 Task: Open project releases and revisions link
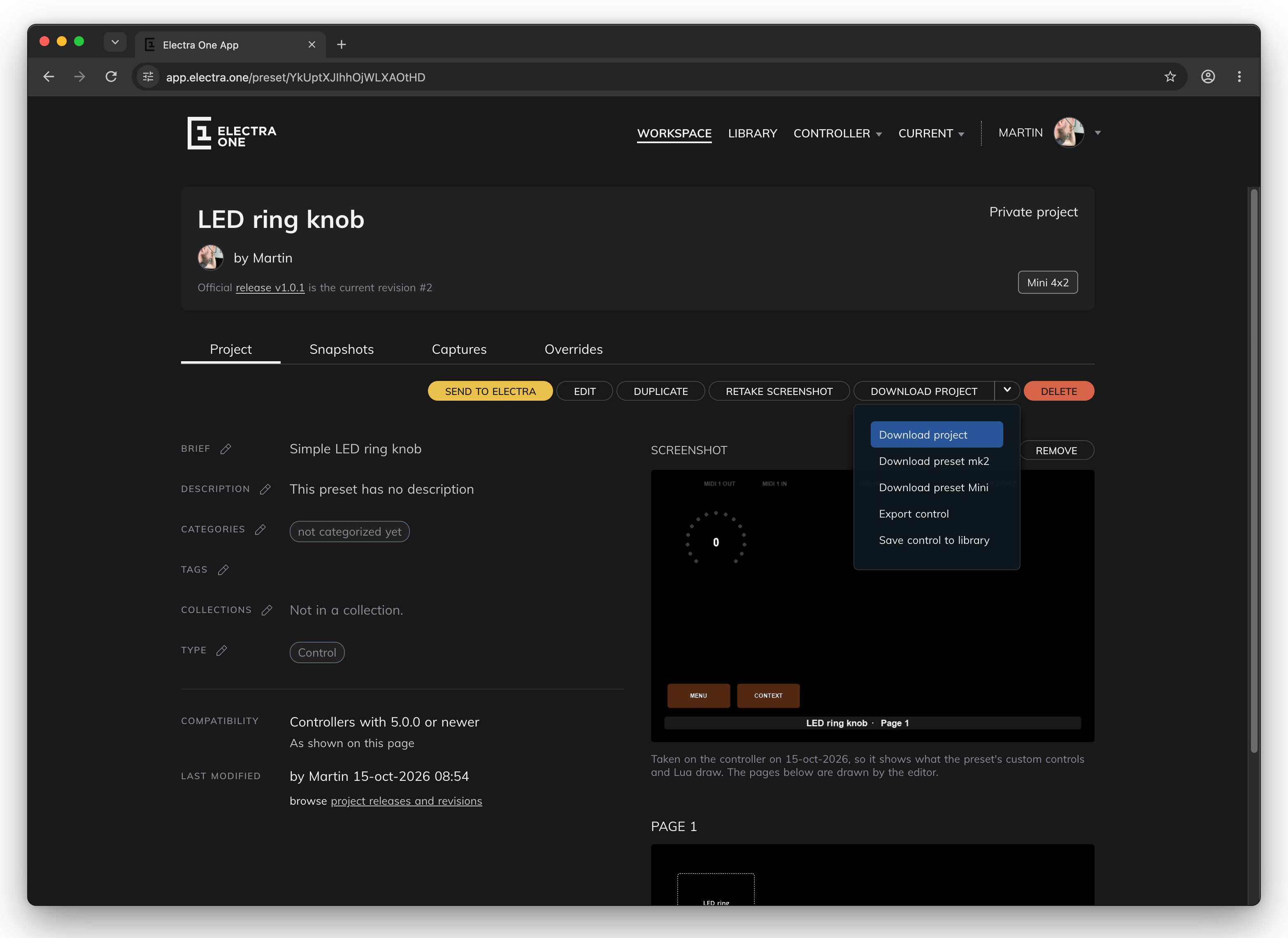click(x=406, y=801)
